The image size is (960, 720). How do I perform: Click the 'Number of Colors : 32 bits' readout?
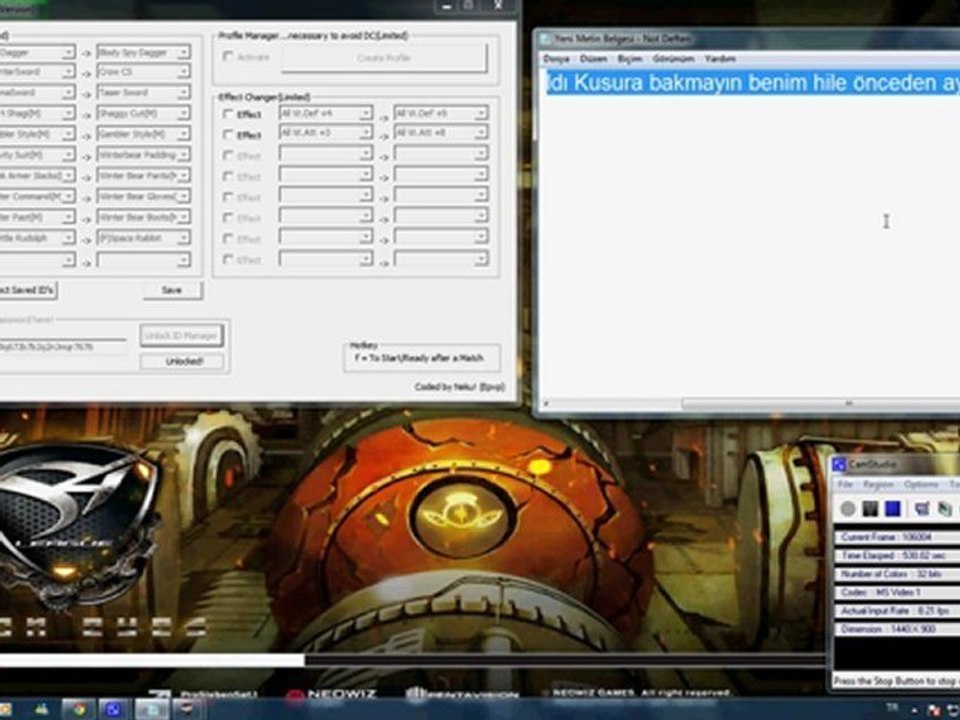coord(897,574)
